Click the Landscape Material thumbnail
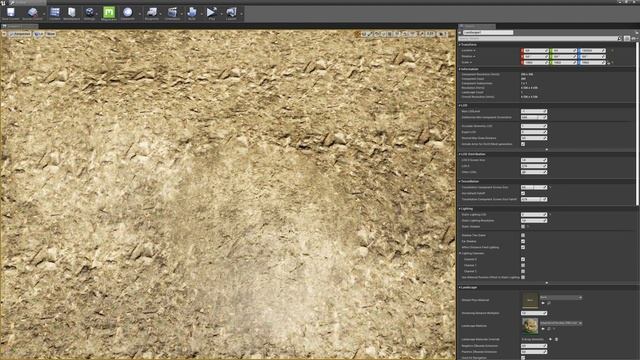640x360 pixels. 530,326
